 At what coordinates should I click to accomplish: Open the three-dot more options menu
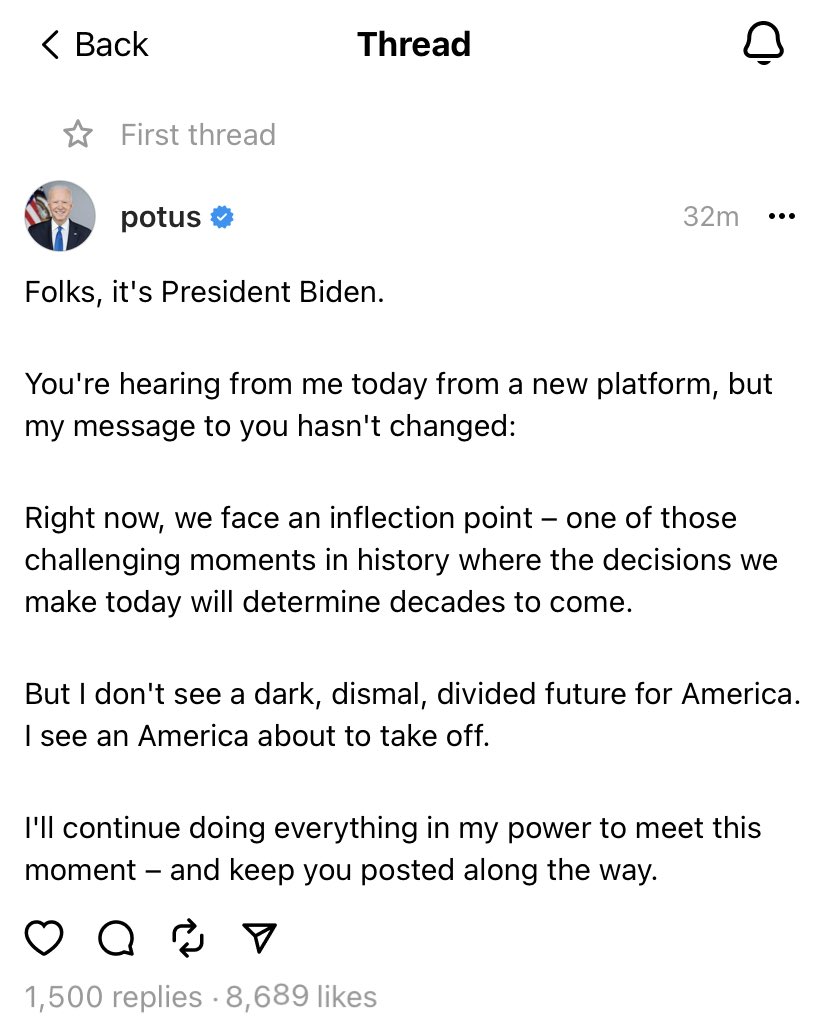(x=781, y=217)
